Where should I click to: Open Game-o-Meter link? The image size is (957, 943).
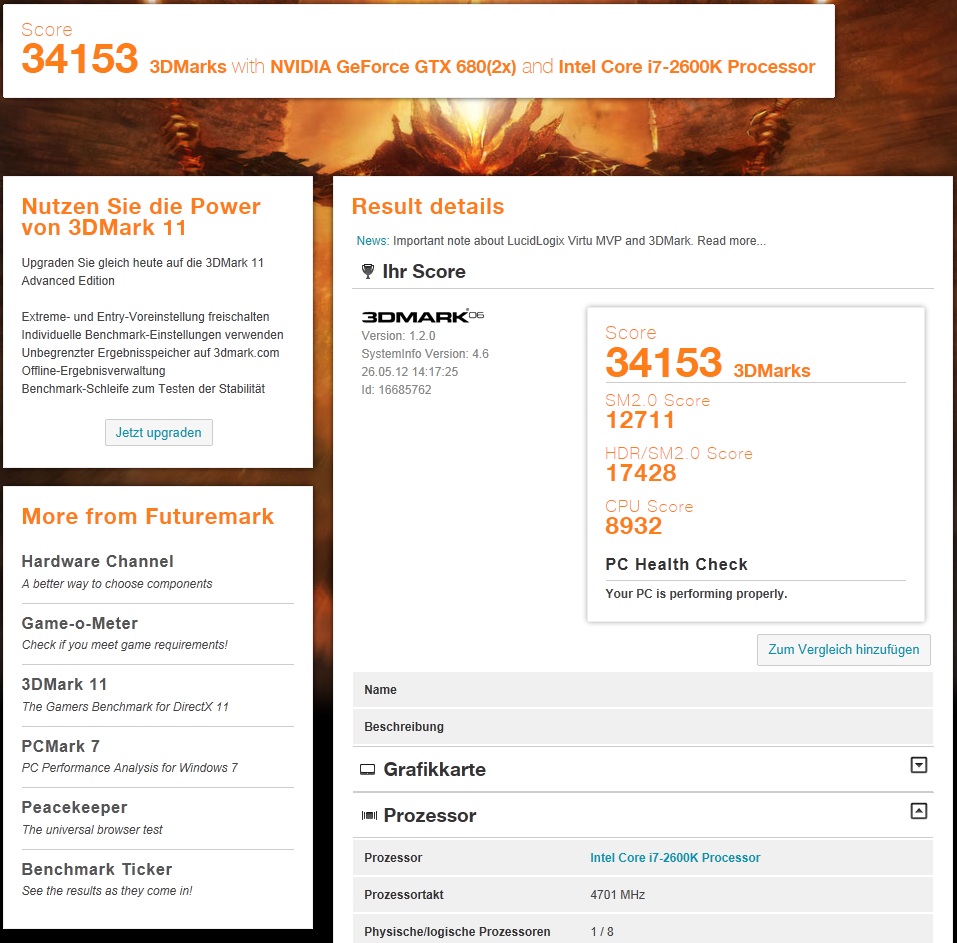[x=80, y=623]
